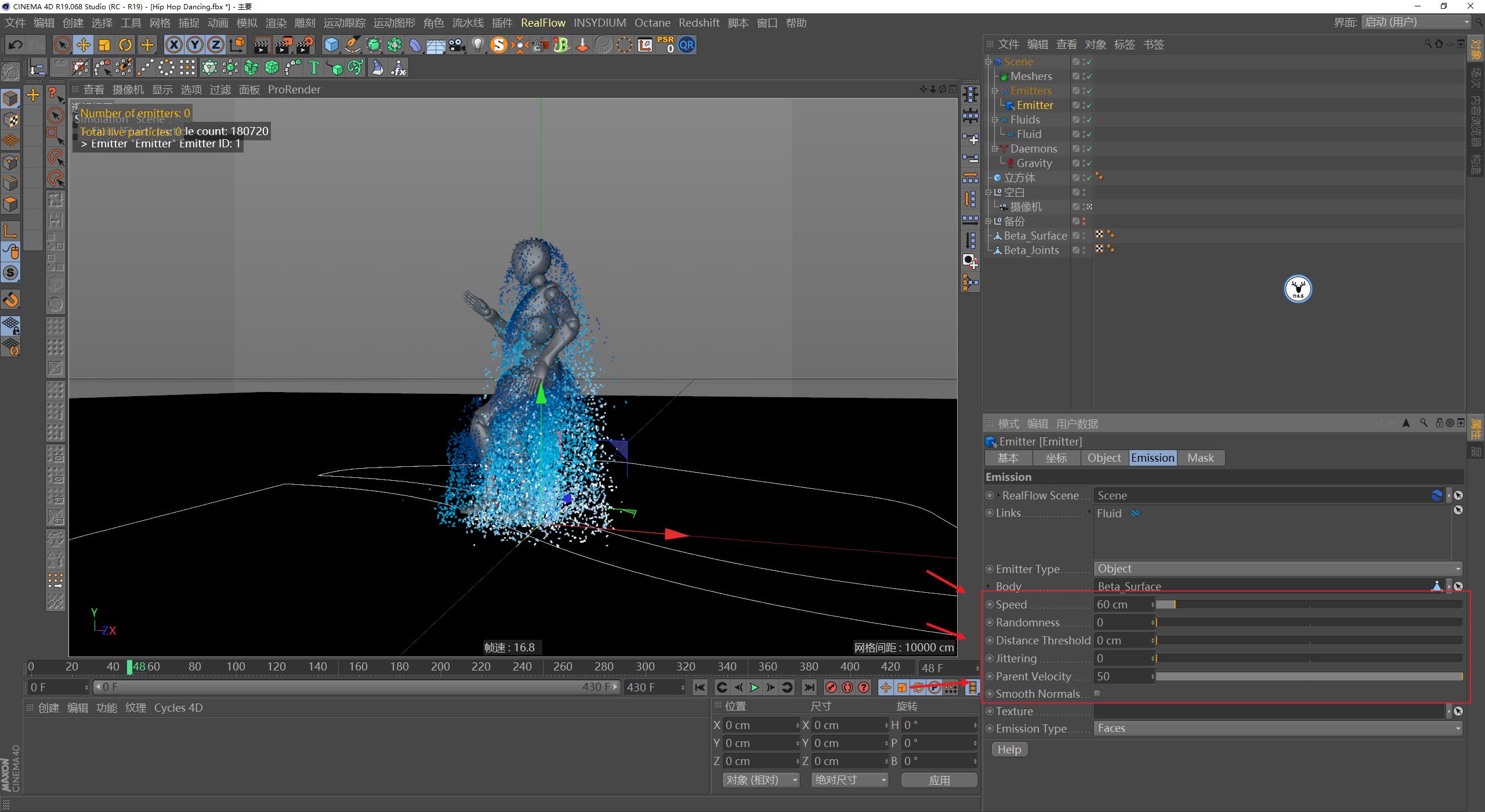
Task: Toggle the enable checkmark beside Gravity
Action: 1089,163
